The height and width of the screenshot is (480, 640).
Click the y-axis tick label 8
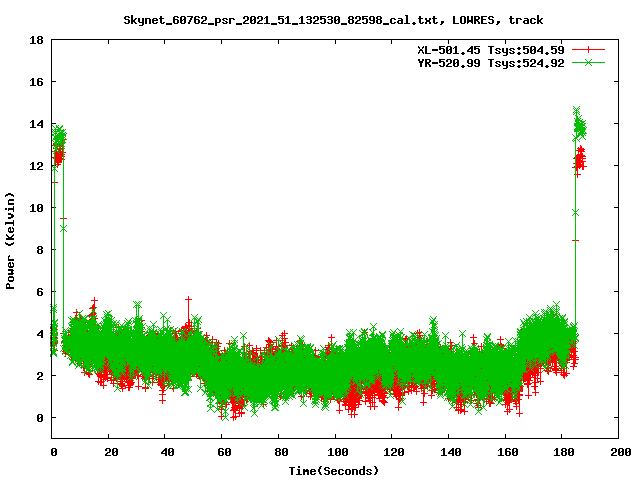pyautogui.click(x=40, y=250)
